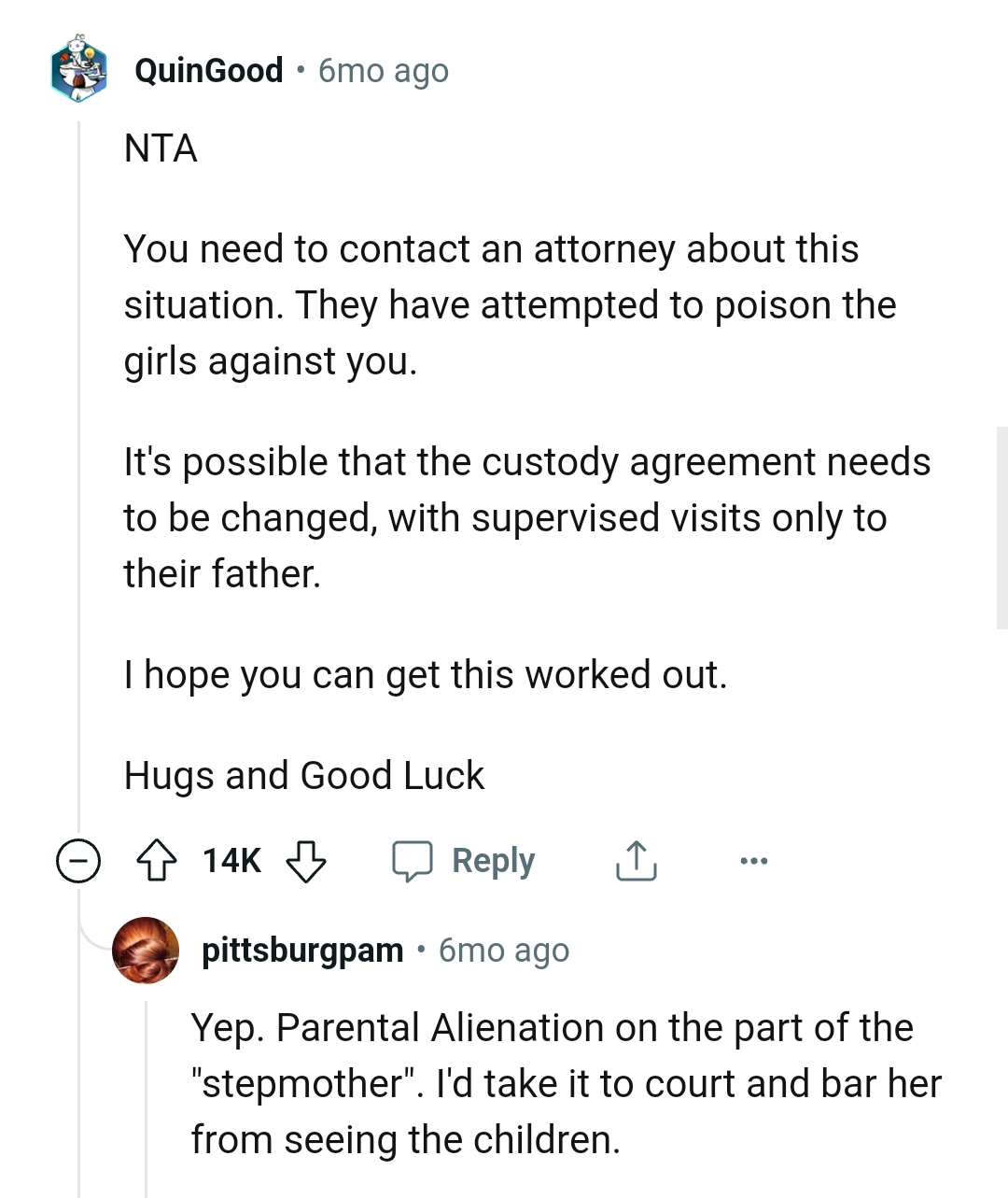Open pittsburgpam's avatar image
This screenshot has width=1008, height=1198.
(146, 951)
